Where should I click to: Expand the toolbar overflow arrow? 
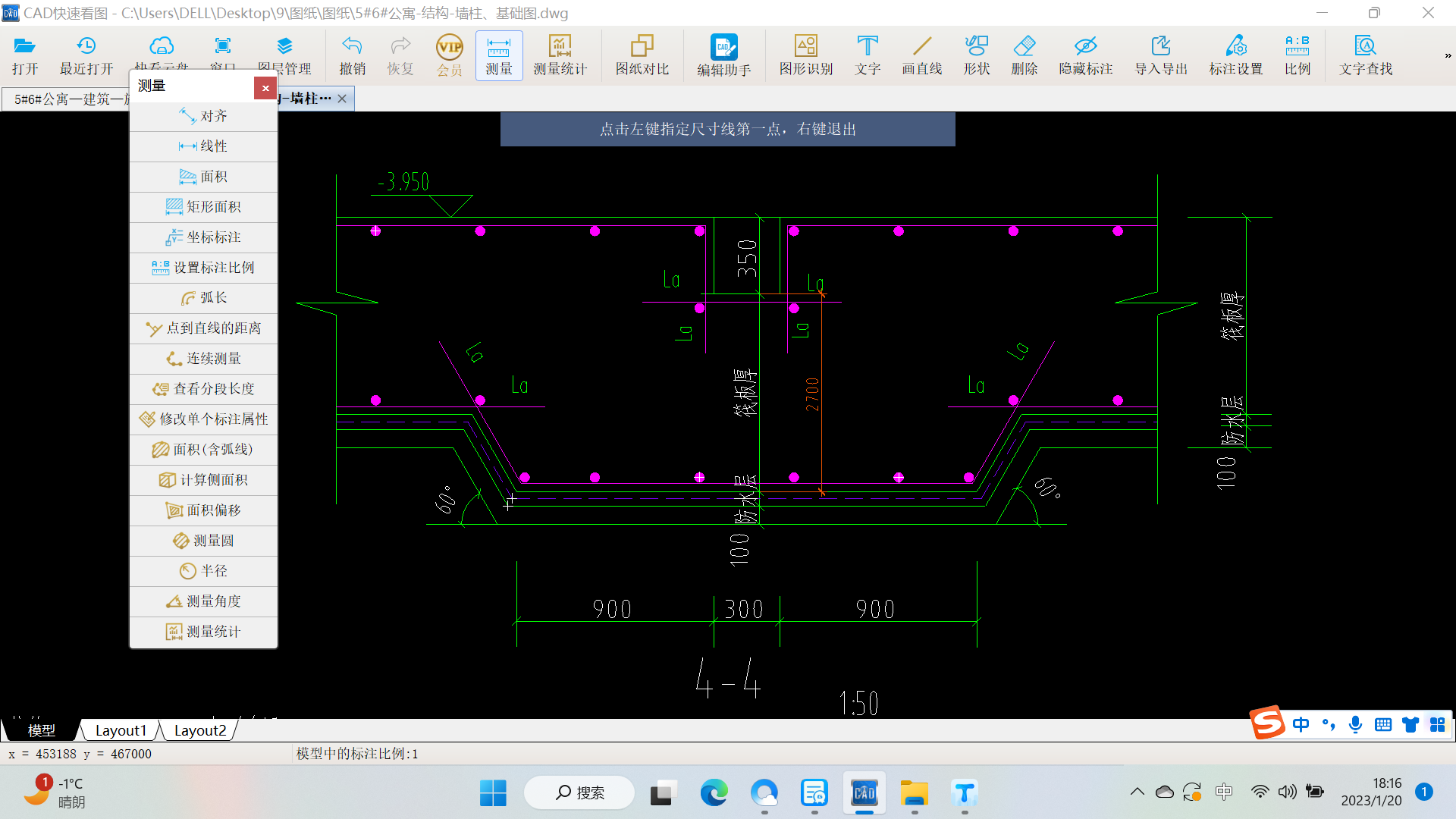click(1448, 55)
